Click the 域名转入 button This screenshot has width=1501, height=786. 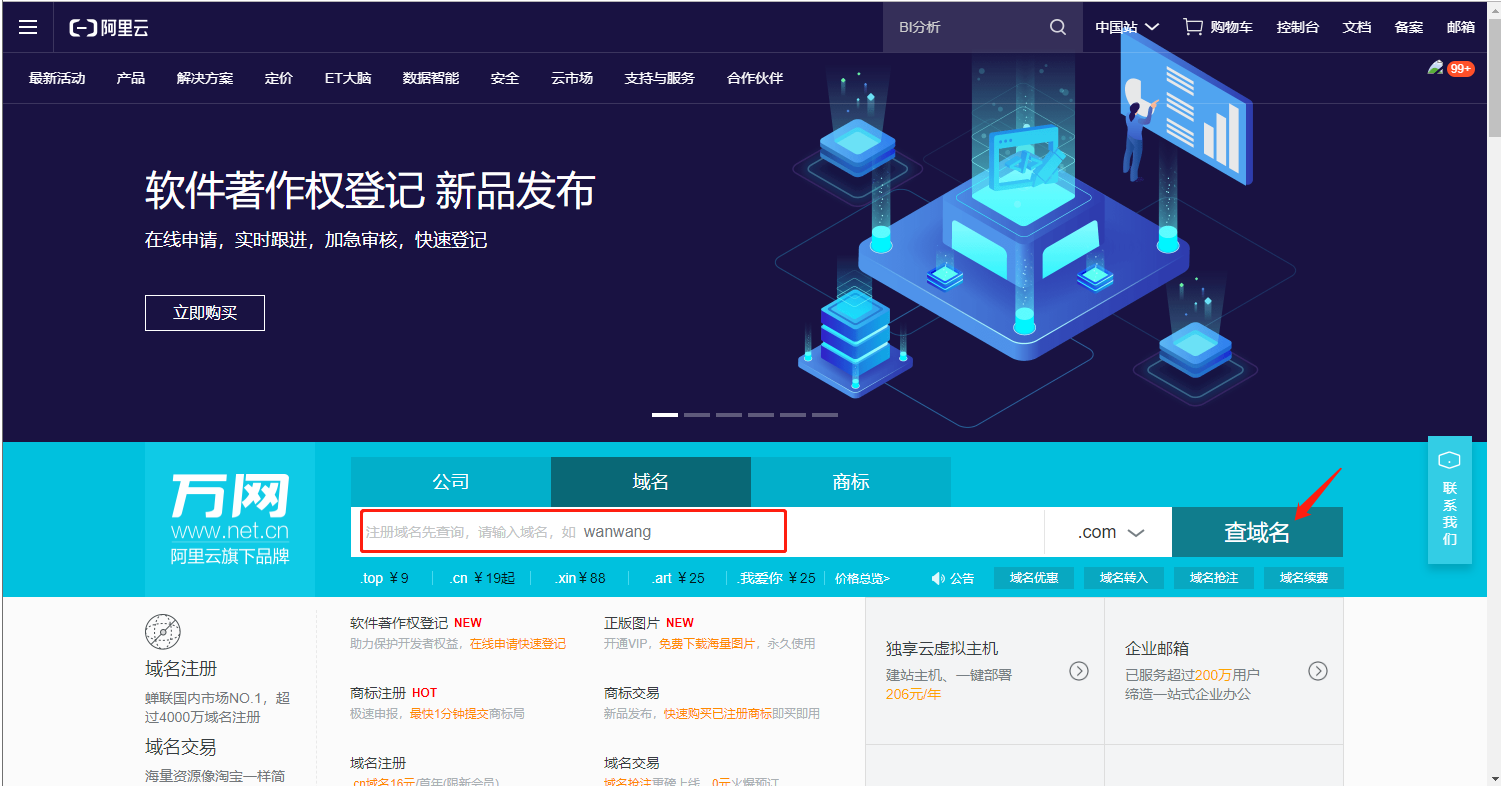pyautogui.click(x=1124, y=578)
